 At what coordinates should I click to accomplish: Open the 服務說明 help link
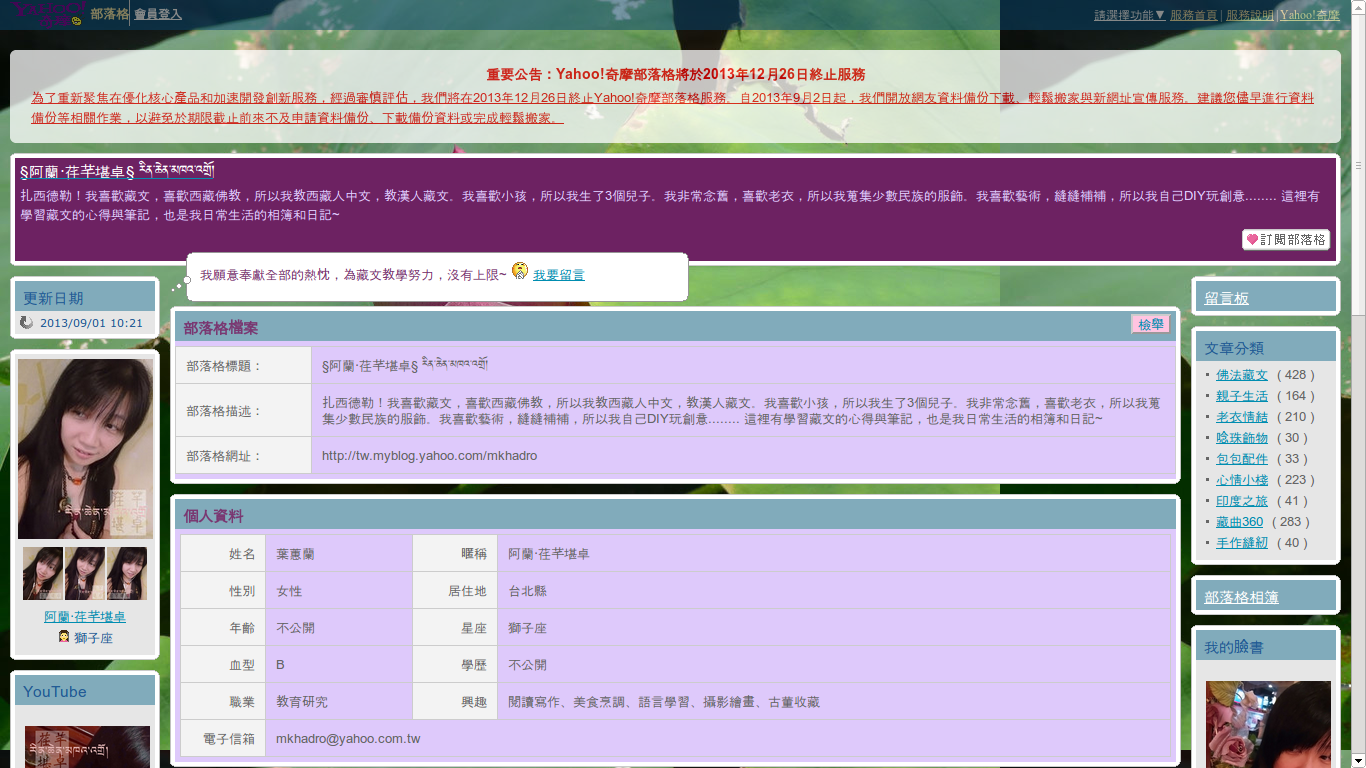1250,15
